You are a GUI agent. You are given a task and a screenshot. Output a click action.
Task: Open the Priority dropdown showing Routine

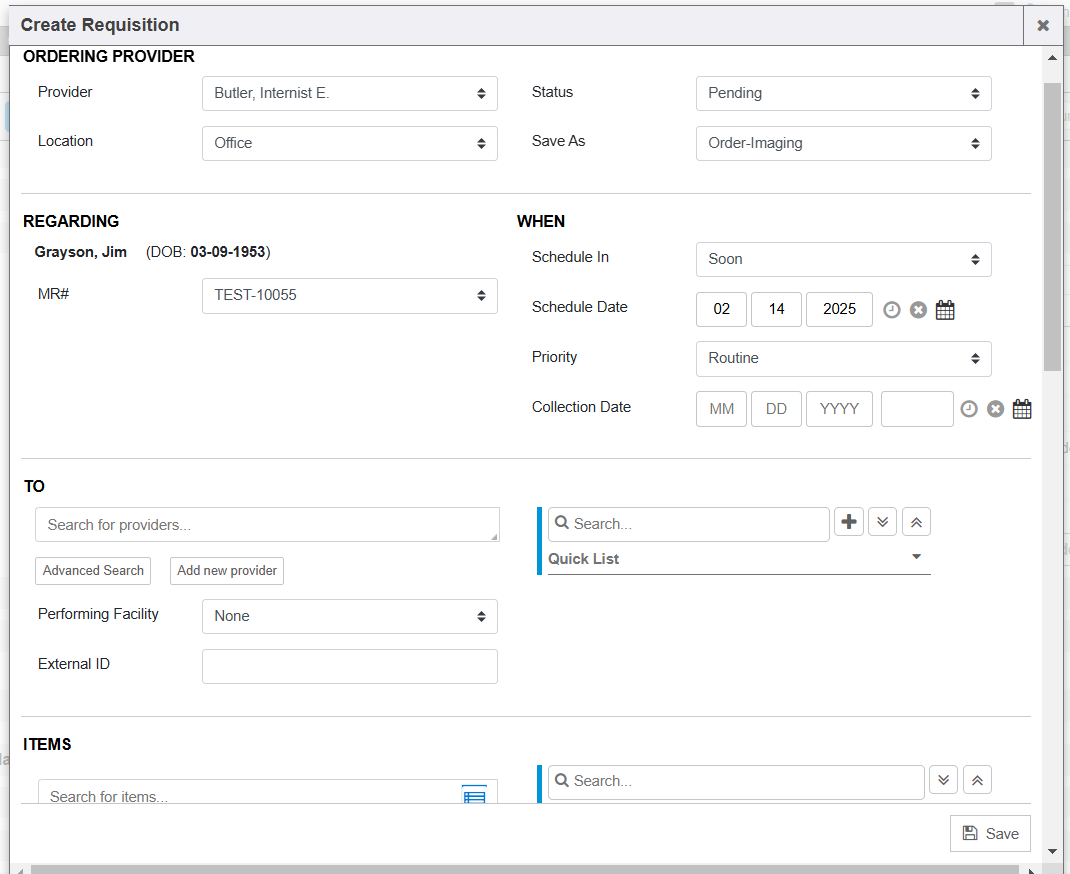click(x=843, y=359)
